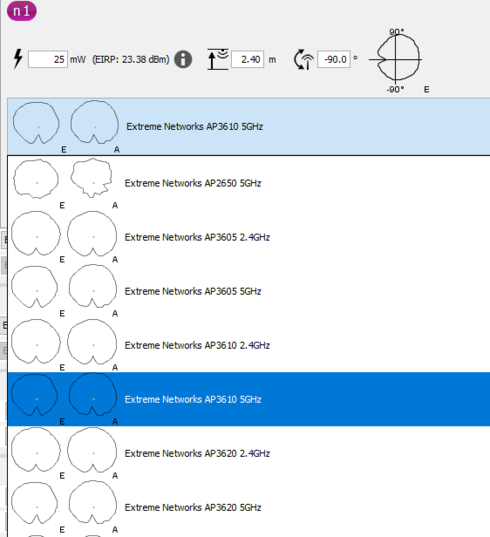Edit the transmit power mW field
Image resolution: width=490 pixels, height=537 pixels.
point(48,59)
